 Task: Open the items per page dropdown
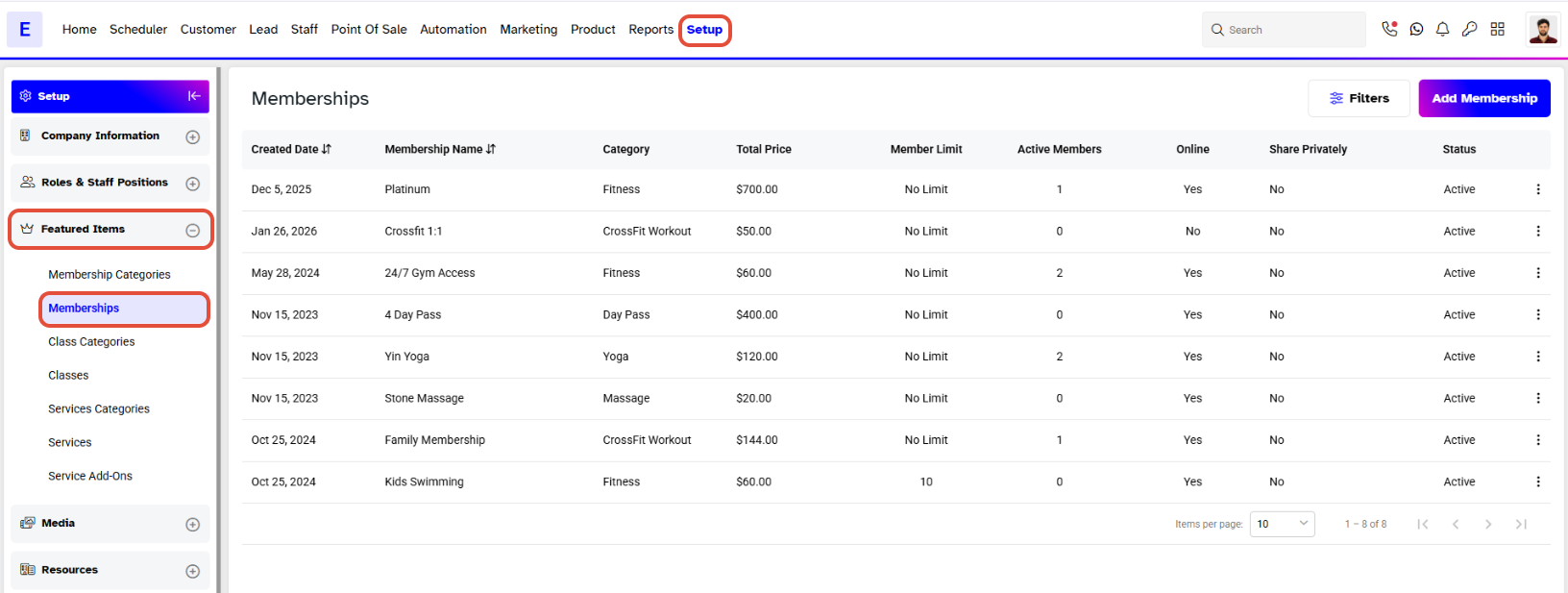tap(1282, 524)
